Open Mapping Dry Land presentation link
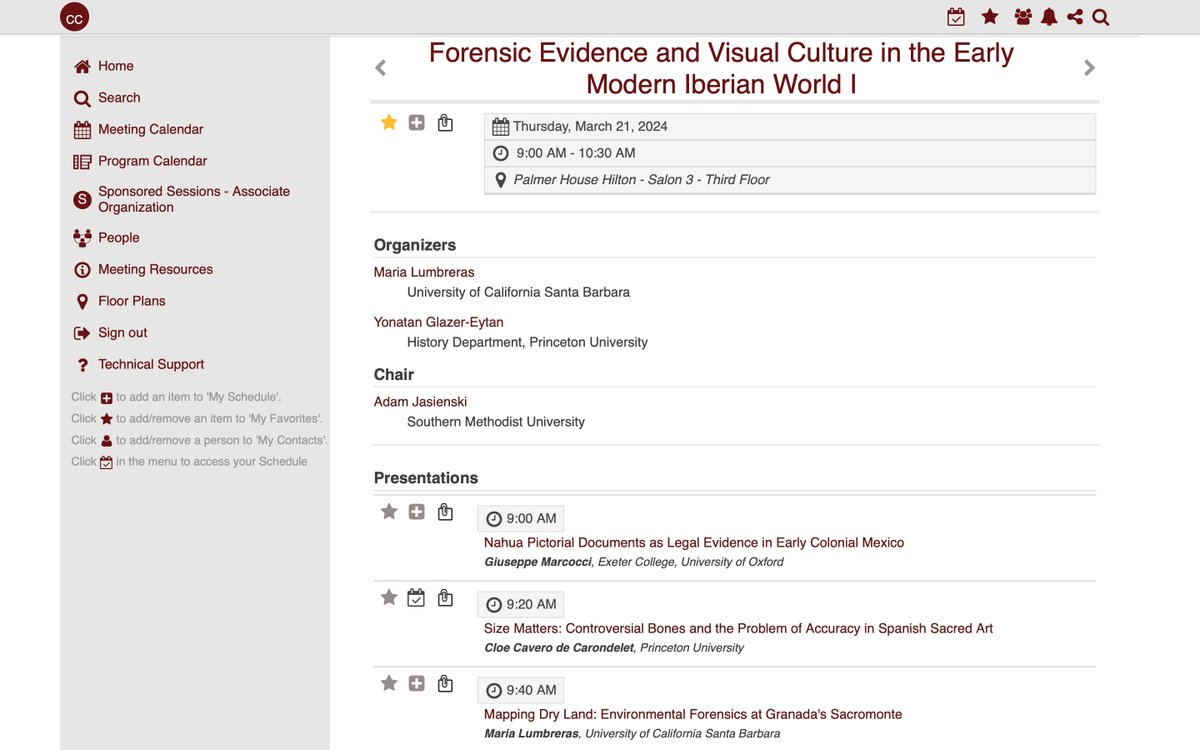Viewport: 1200px width, 750px height. 692,714
